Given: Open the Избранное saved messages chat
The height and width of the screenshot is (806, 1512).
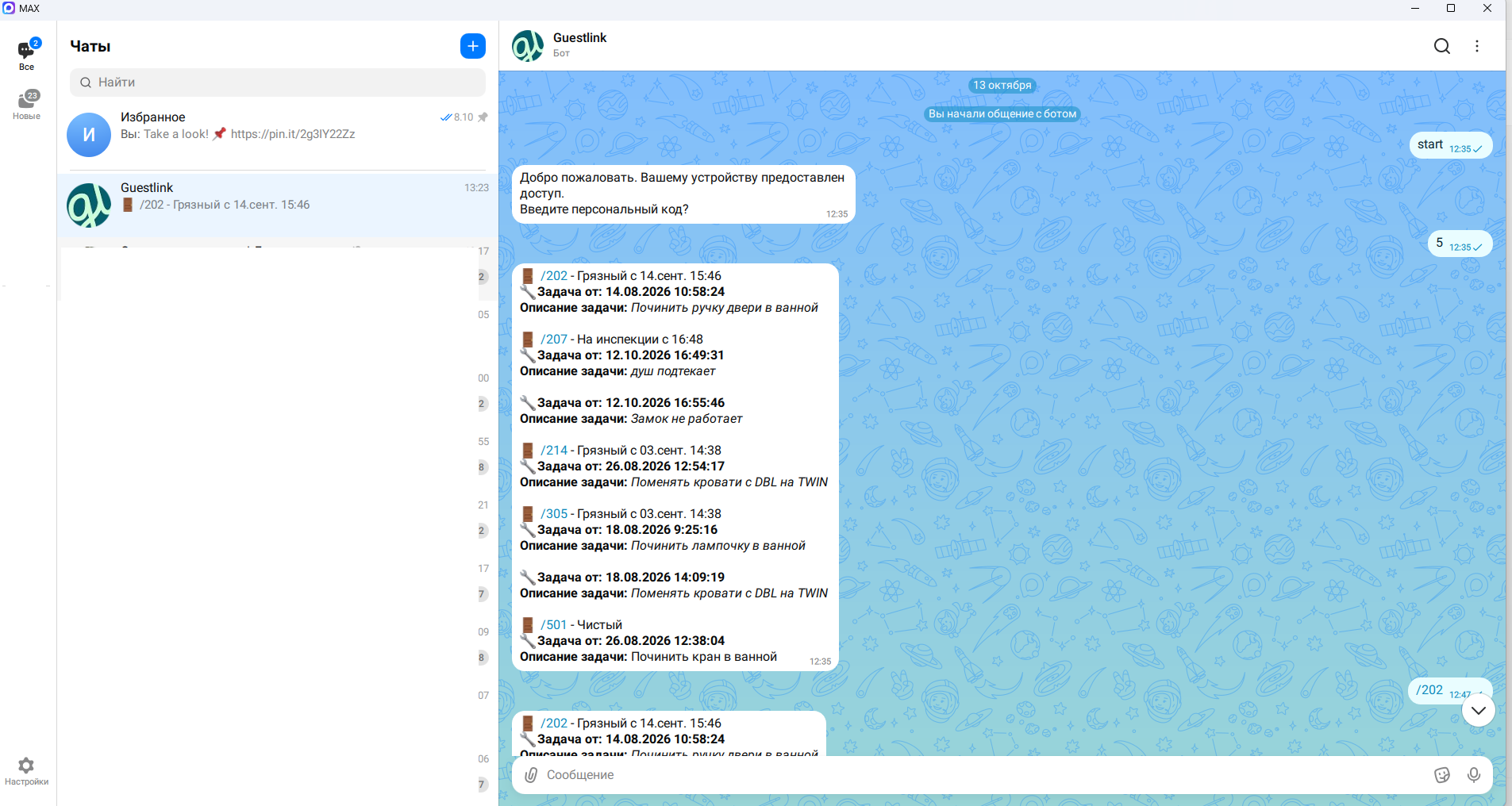Looking at the screenshot, I should pos(278,134).
